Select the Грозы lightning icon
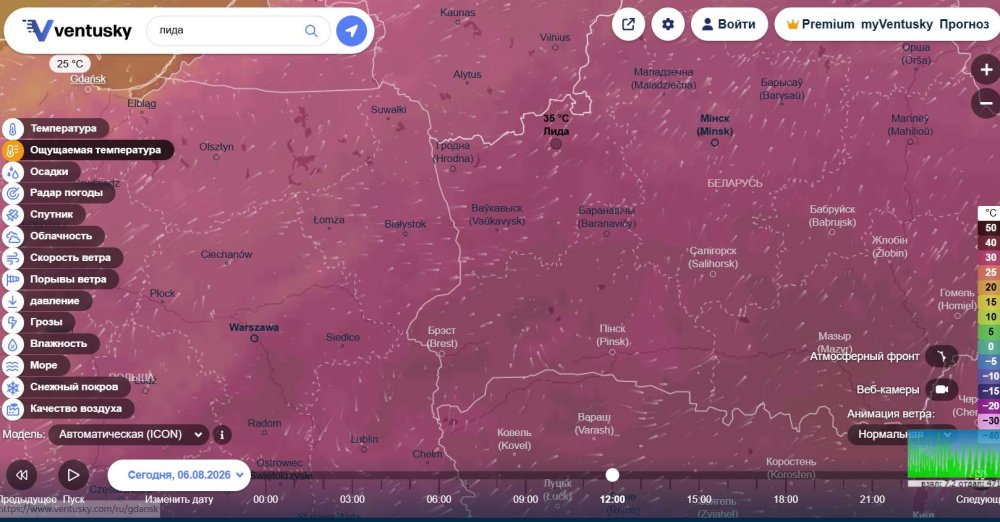1000x522 pixels. [x=13, y=323]
